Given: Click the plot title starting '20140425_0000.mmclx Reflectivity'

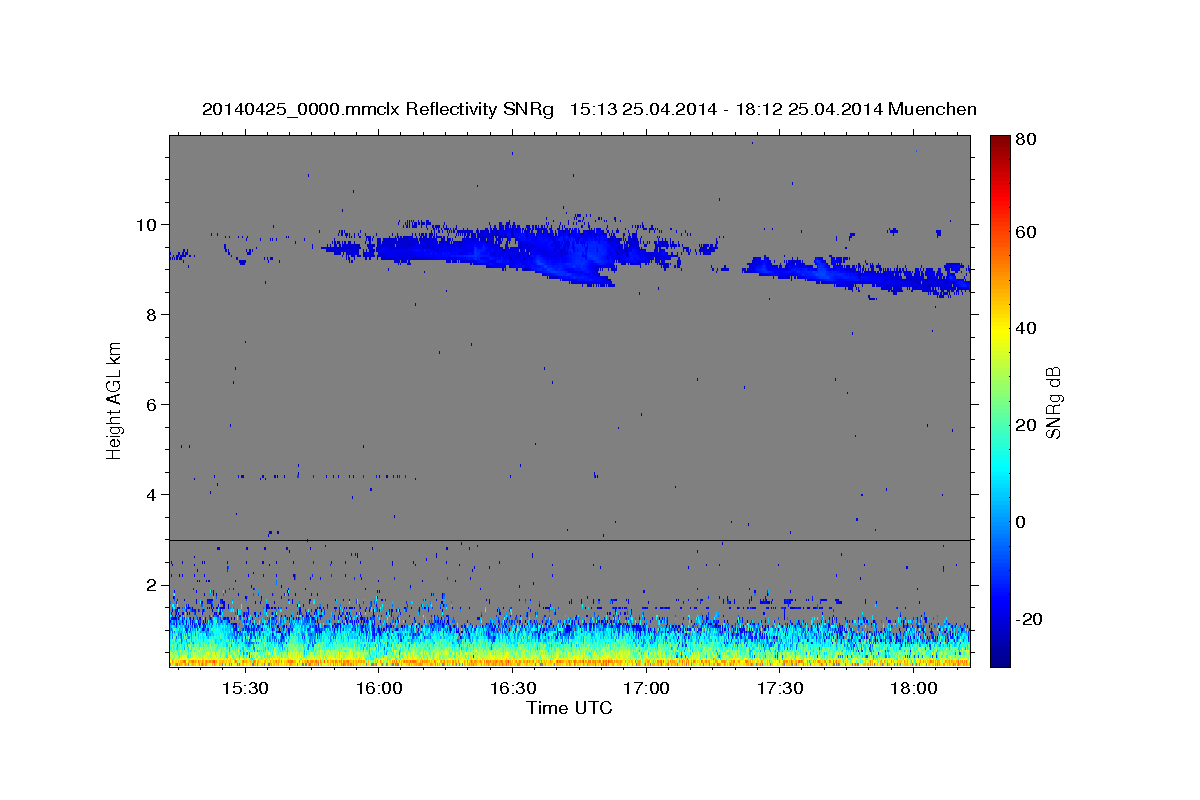Looking at the screenshot, I should click(x=589, y=109).
